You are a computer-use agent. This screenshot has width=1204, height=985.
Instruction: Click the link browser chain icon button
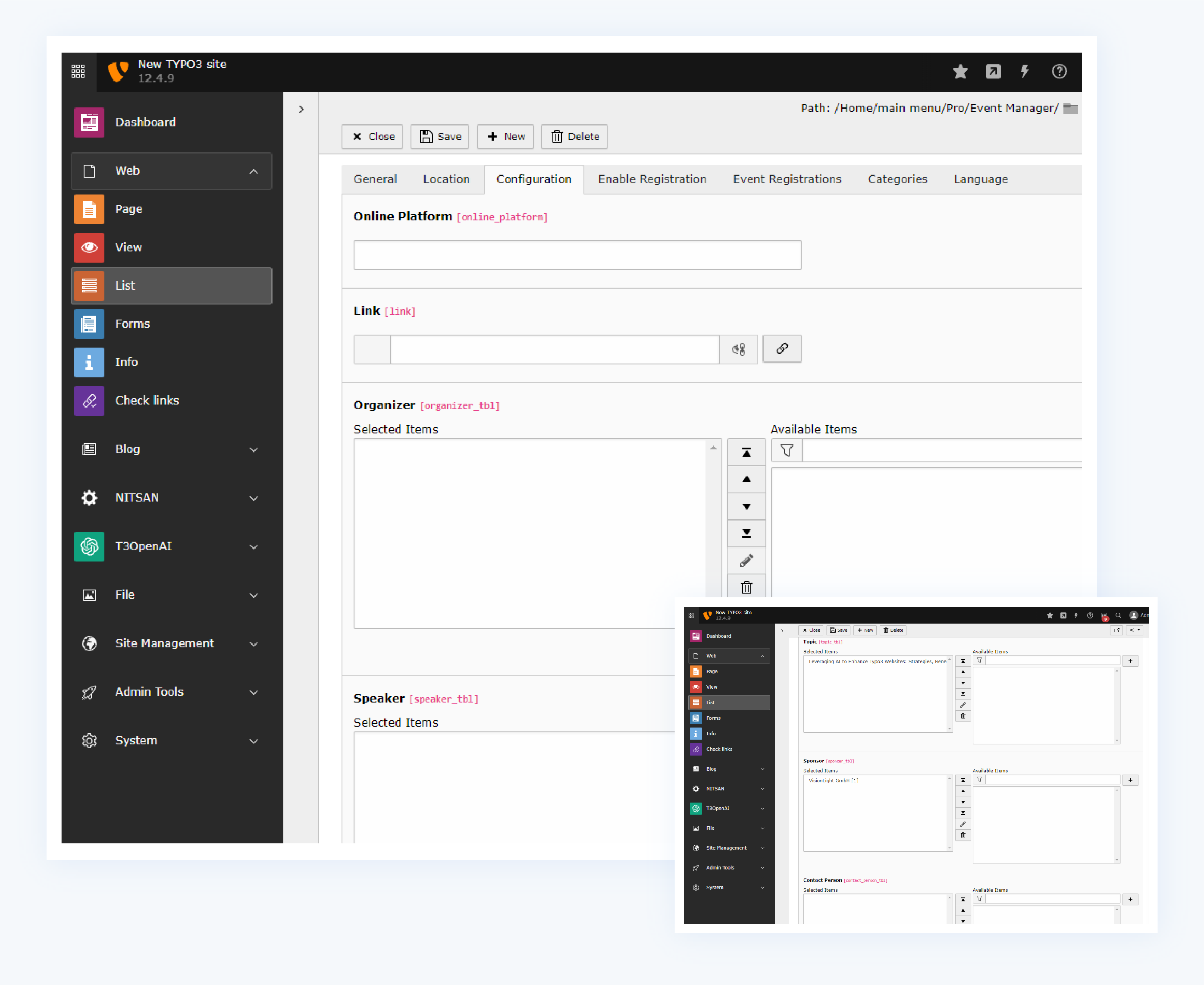pos(781,348)
